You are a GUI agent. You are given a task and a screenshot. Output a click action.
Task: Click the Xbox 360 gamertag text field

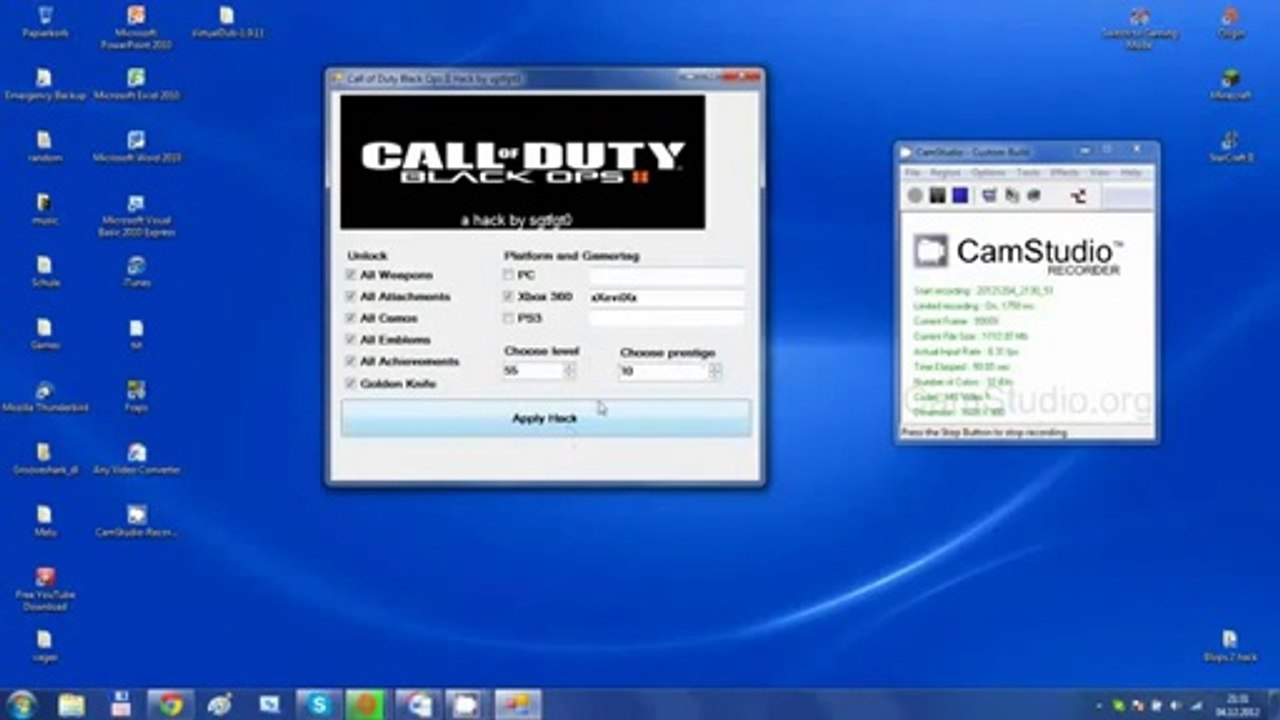666,297
